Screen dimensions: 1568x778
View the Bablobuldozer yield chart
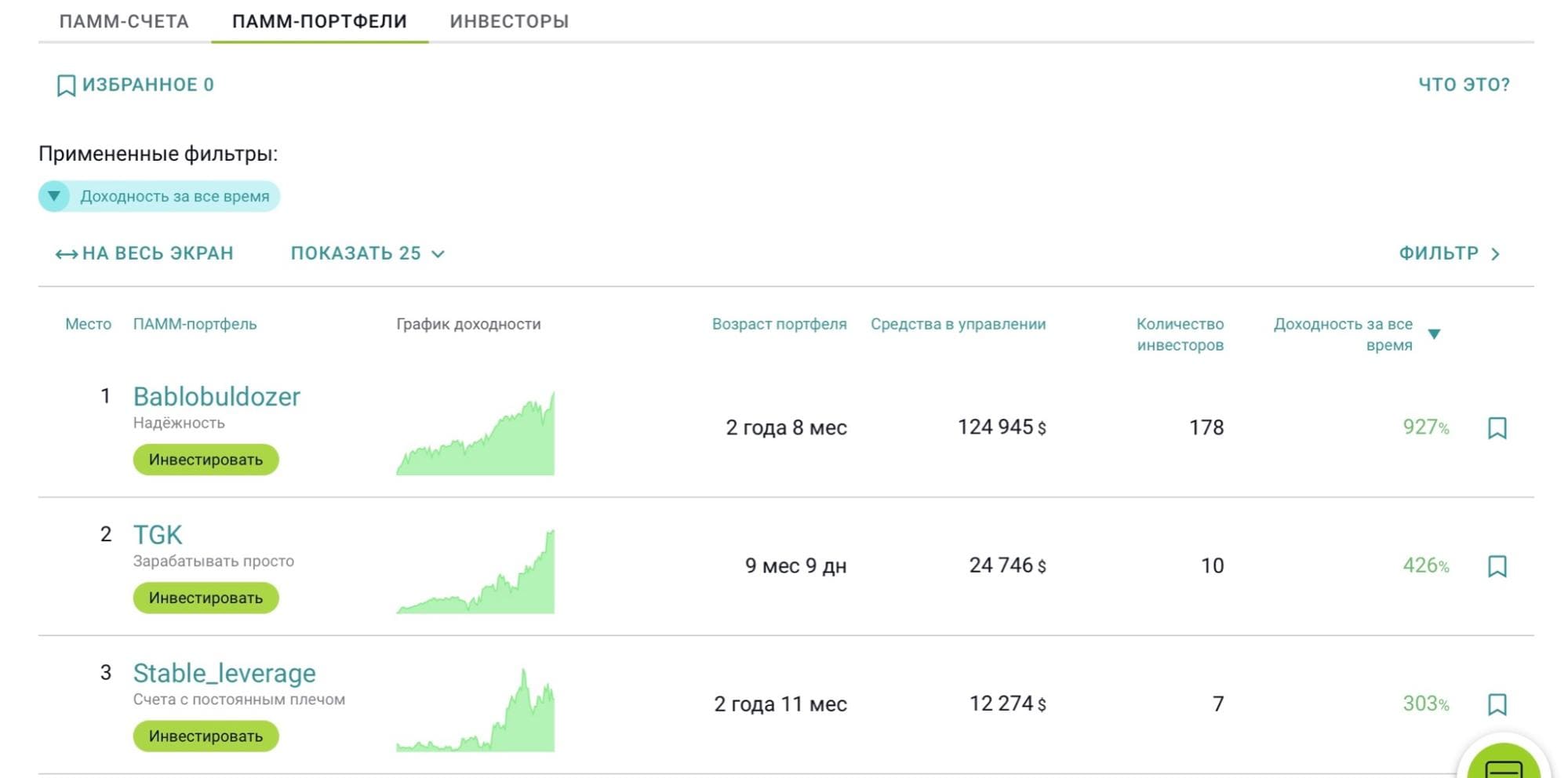pos(475,433)
